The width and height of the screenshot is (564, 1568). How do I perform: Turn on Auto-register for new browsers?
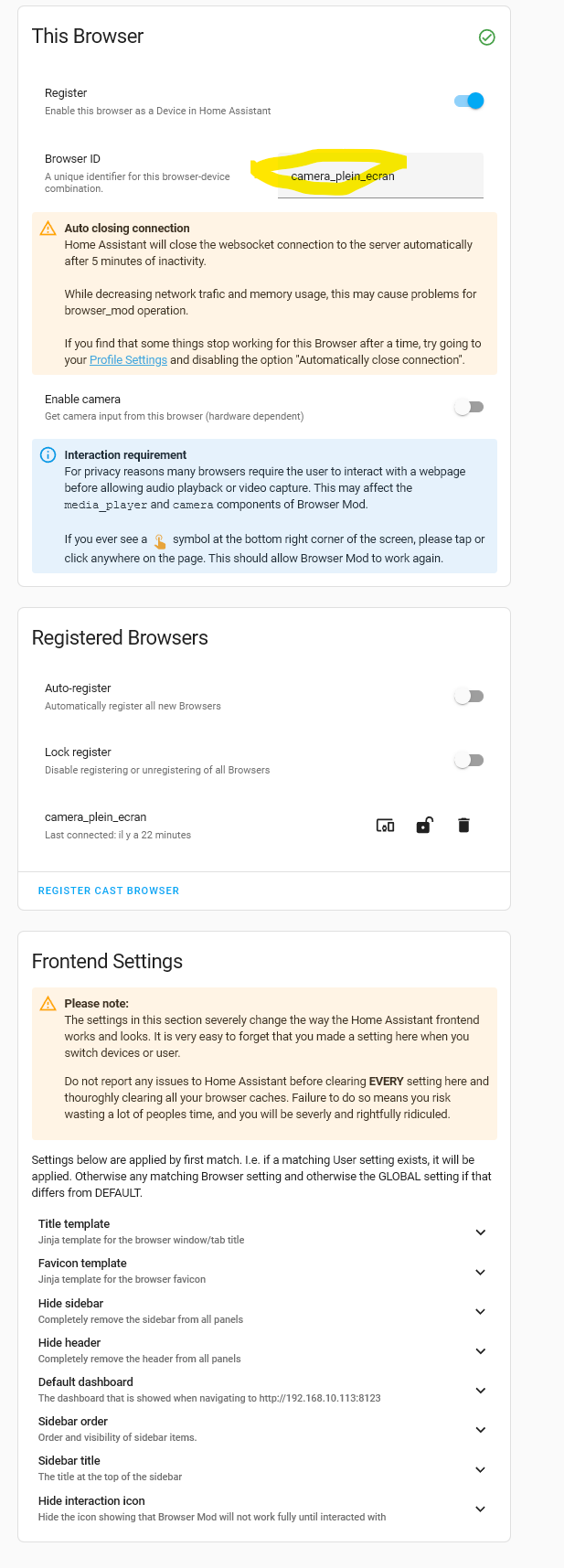click(x=469, y=697)
